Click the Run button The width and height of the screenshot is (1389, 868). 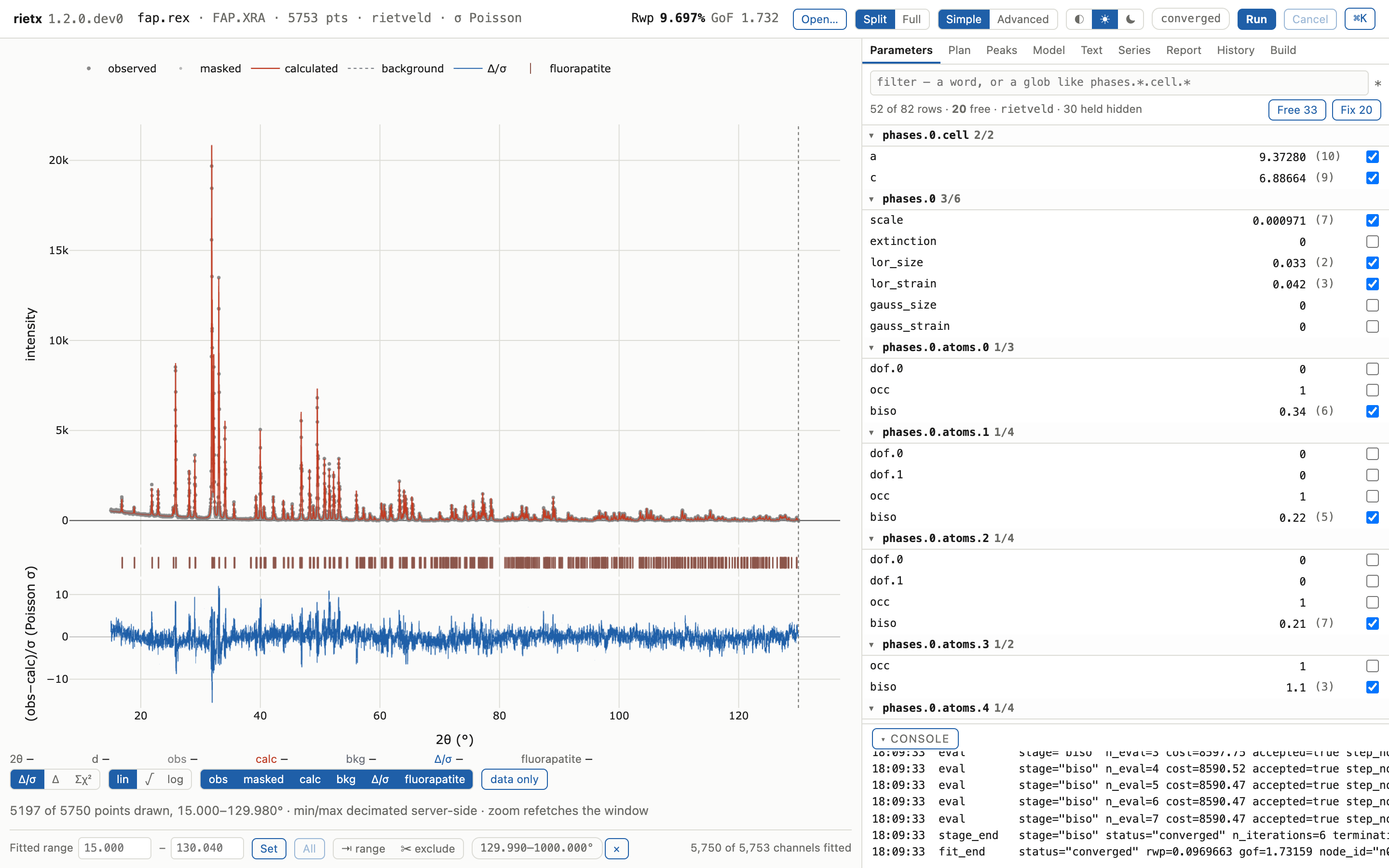1256,19
